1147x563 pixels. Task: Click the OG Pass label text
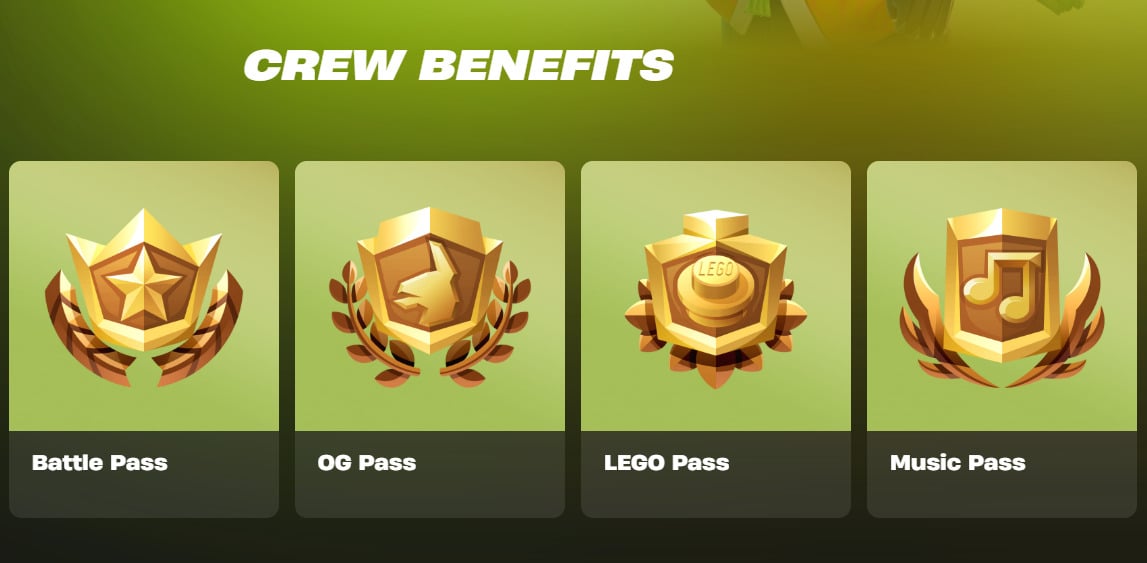pos(367,463)
